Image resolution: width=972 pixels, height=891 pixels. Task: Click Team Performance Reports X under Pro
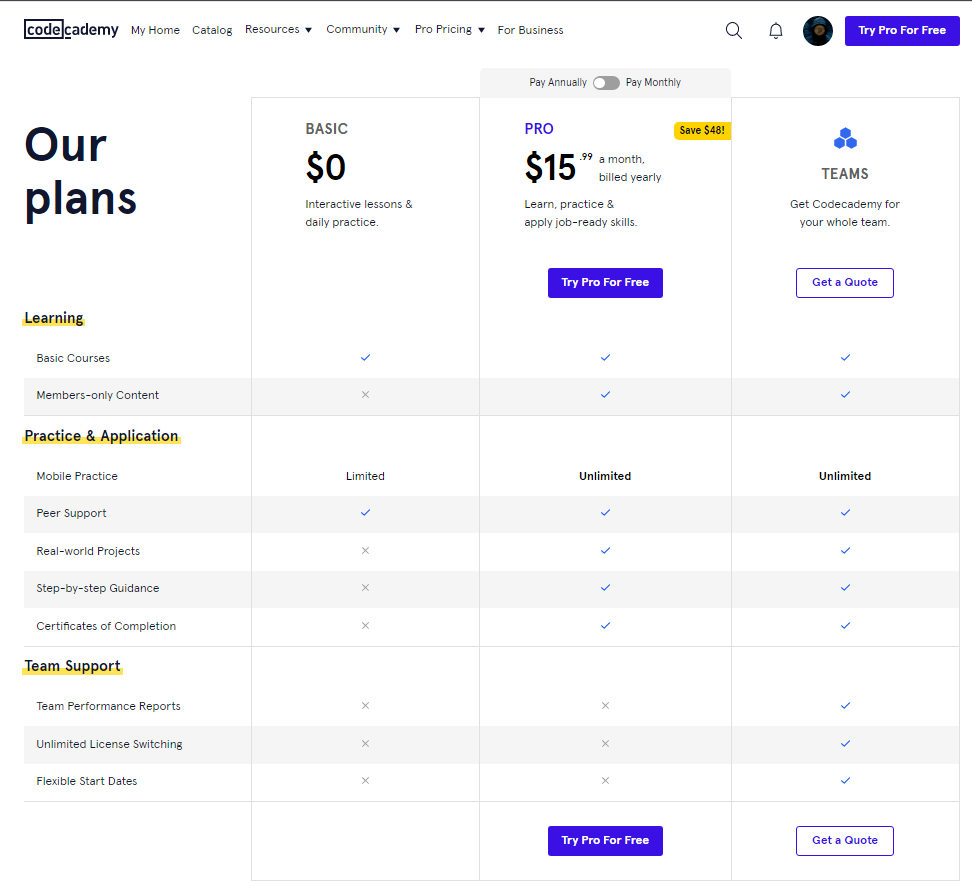(605, 706)
